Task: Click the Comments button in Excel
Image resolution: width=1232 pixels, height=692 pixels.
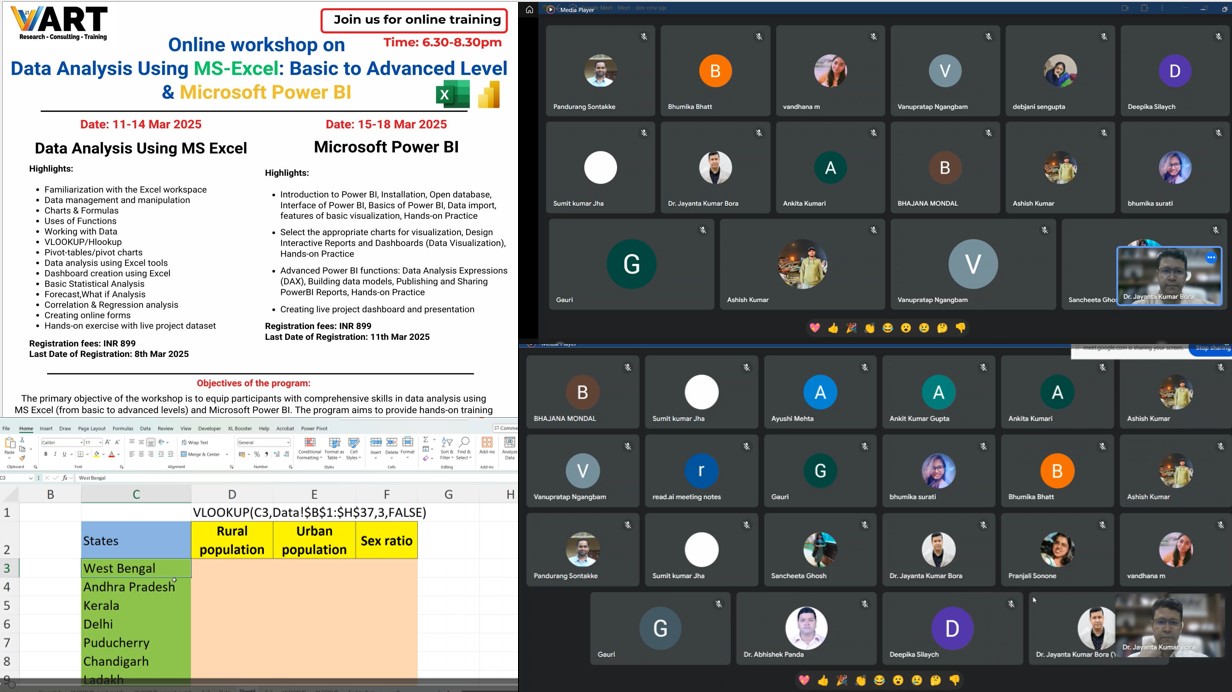Action: [x=506, y=428]
